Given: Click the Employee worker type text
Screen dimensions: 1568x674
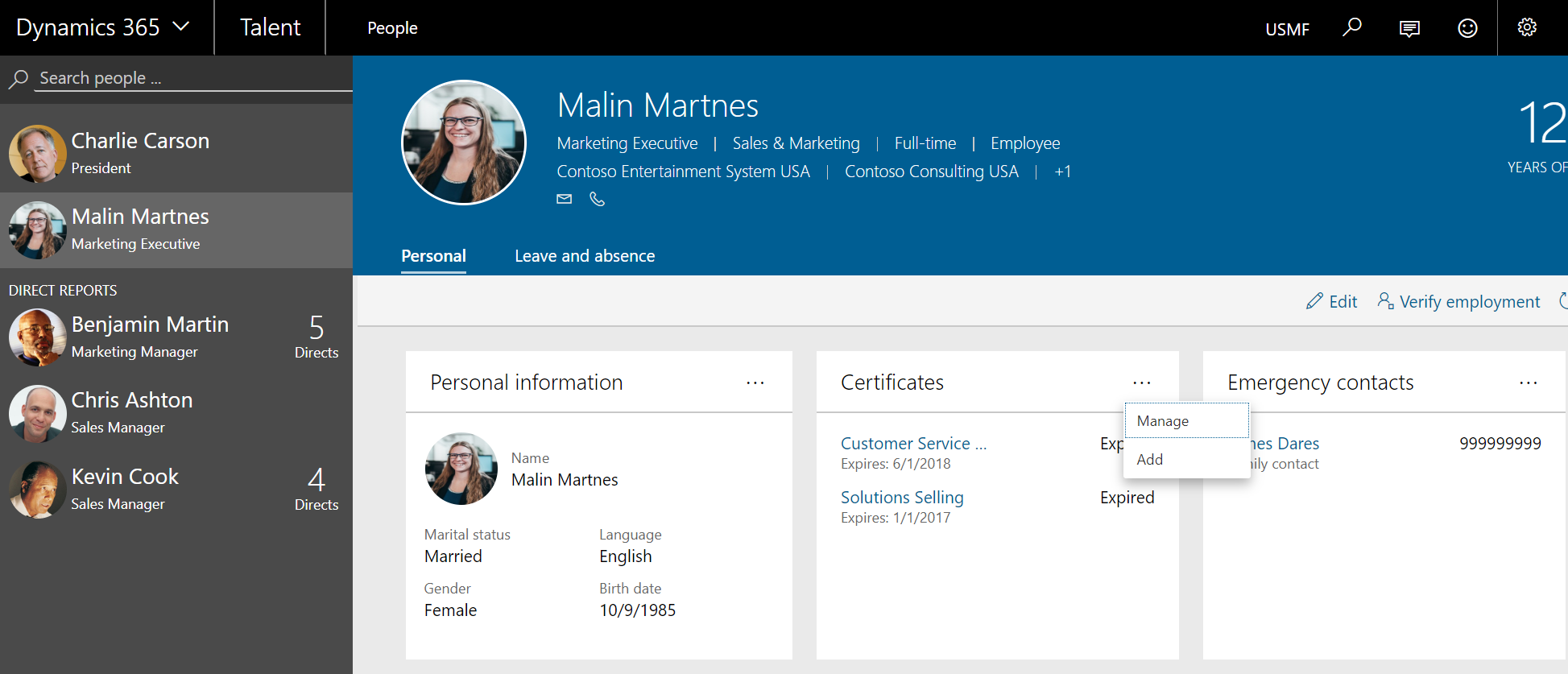Looking at the screenshot, I should pyautogui.click(x=1025, y=143).
